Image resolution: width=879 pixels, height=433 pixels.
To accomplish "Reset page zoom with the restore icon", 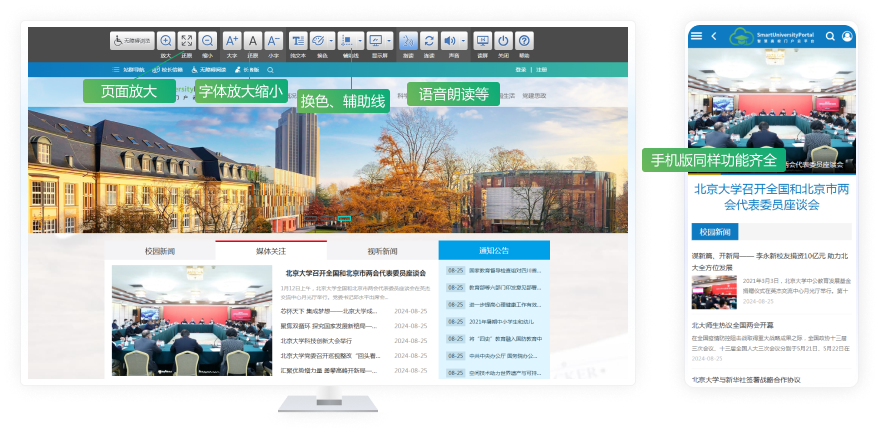I will pyautogui.click(x=186, y=41).
